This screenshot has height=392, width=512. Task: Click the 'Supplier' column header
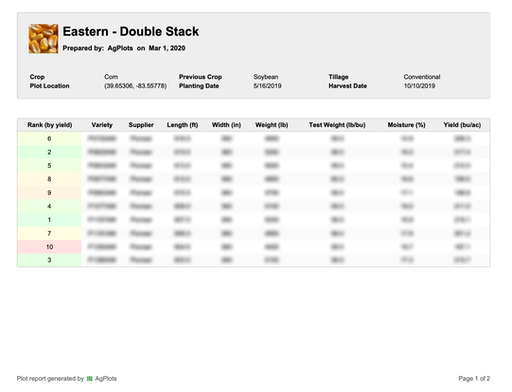tap(141, 125)
